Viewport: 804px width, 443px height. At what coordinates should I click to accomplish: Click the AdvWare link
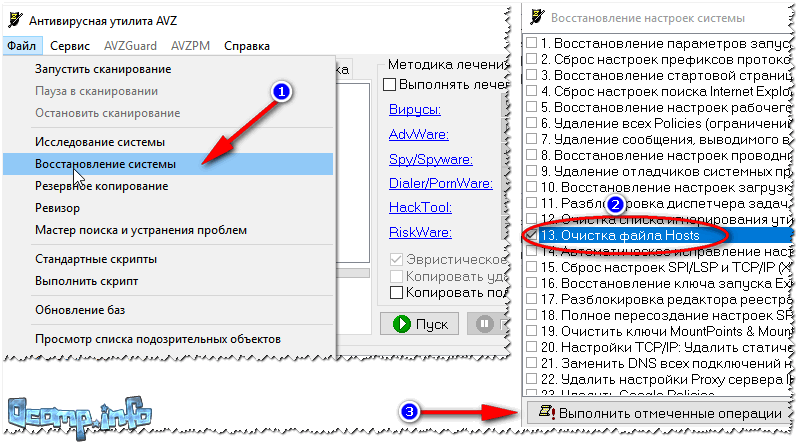418,134
